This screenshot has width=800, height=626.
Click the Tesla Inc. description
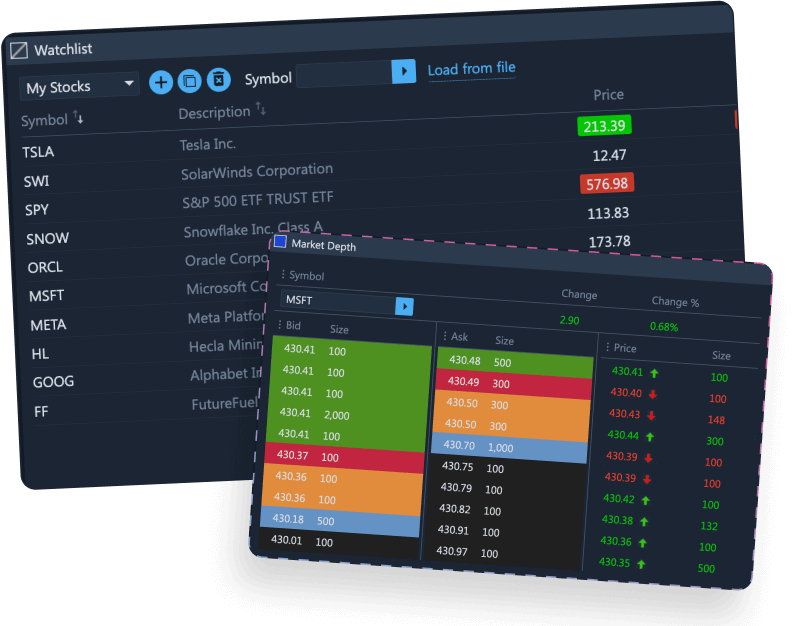point(208,145)
